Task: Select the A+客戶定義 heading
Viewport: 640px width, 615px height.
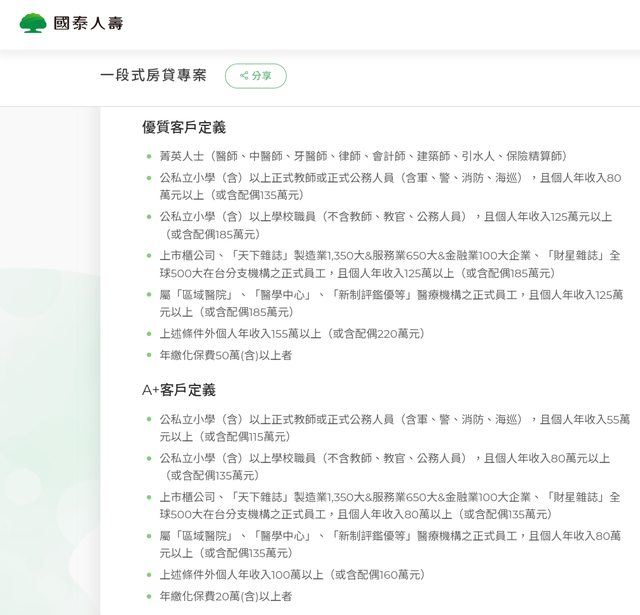Action: click(179, 390)
